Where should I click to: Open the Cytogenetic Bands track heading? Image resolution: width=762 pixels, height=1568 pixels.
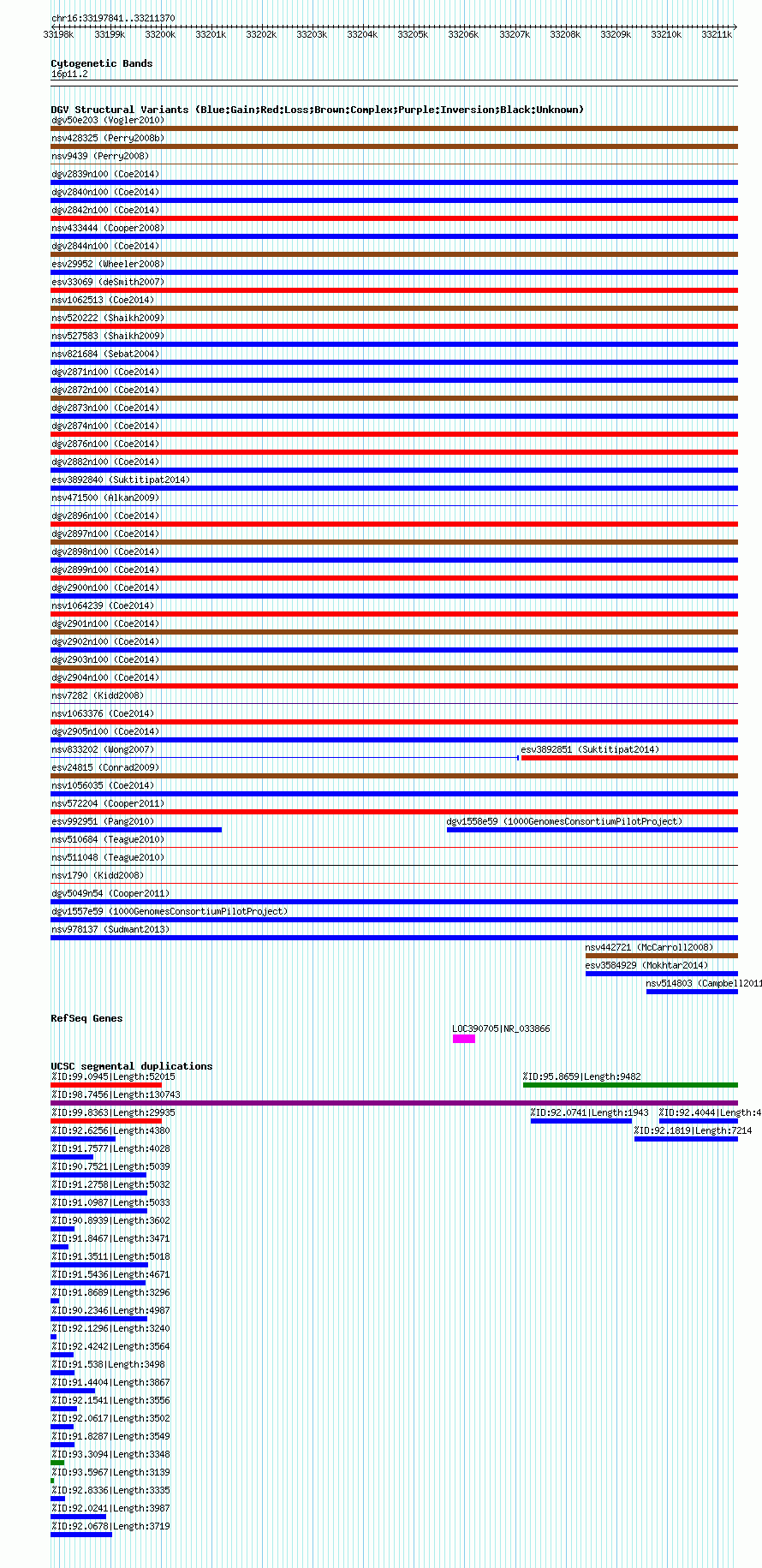(x=102, y=63)
